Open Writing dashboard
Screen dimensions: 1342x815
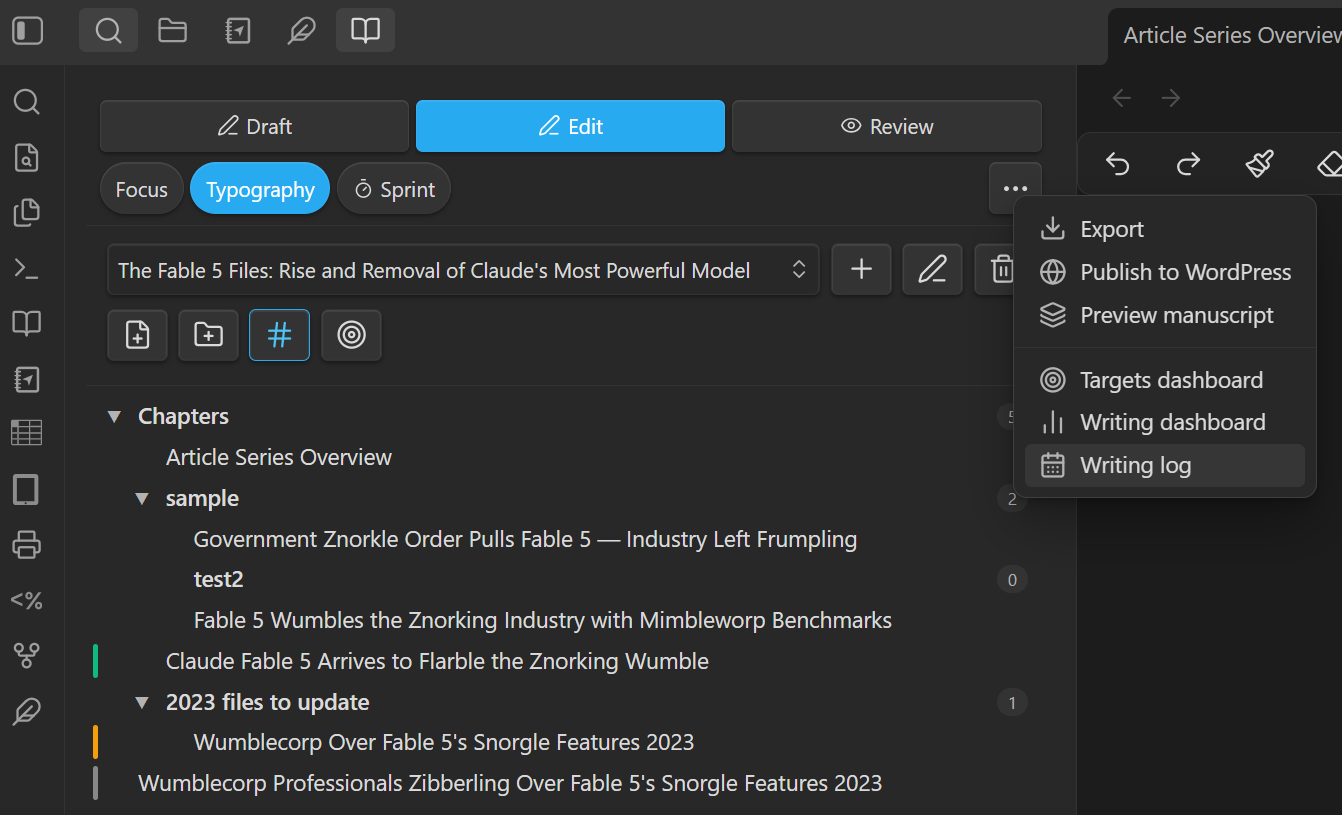1164,422
